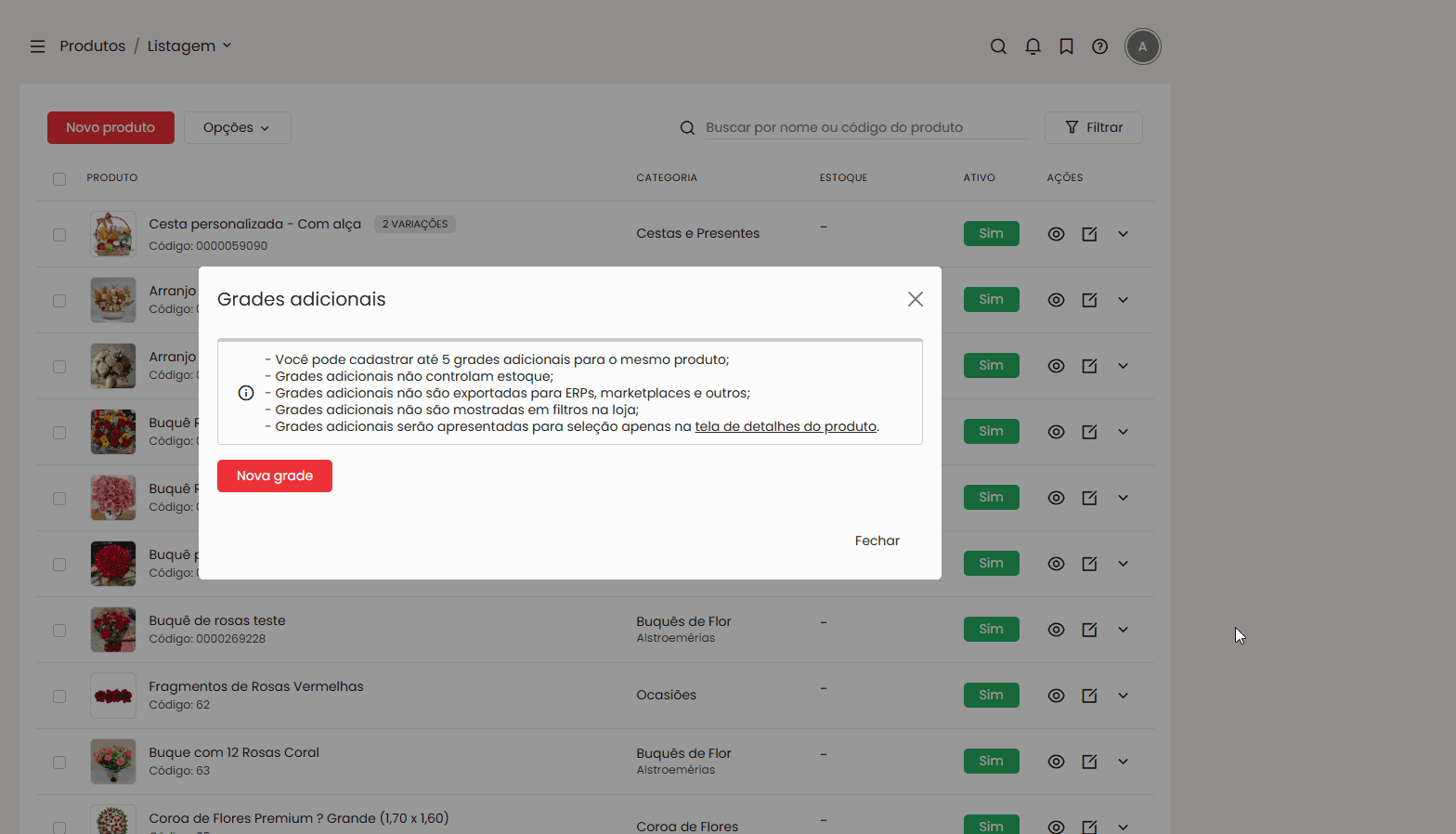Expand actions chevron for Buque com 12 Rosas Coral
The height and width of the screenshot is (834, 1456).
[1123, 762]
